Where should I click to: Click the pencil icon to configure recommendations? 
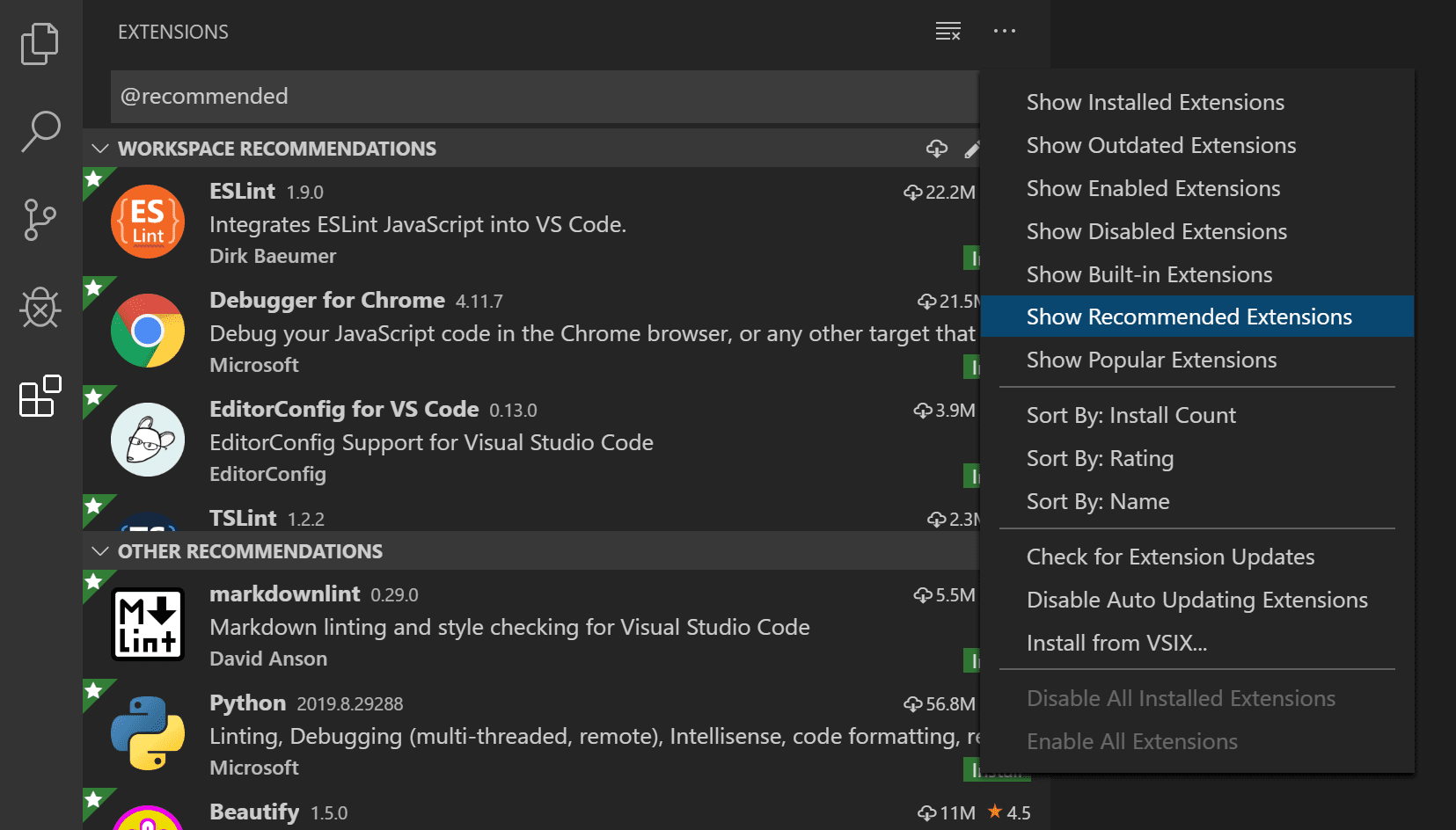(971, 149)
